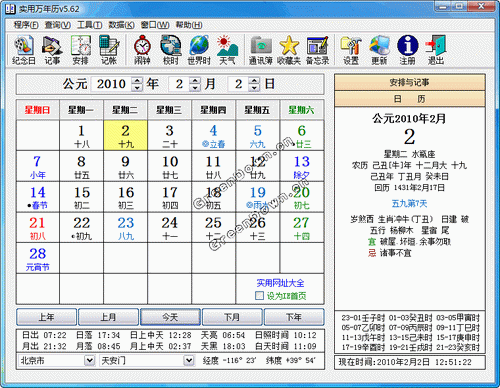
Task: Open the 纪念日 anniversary tool
Action: [x=24, y=50]
